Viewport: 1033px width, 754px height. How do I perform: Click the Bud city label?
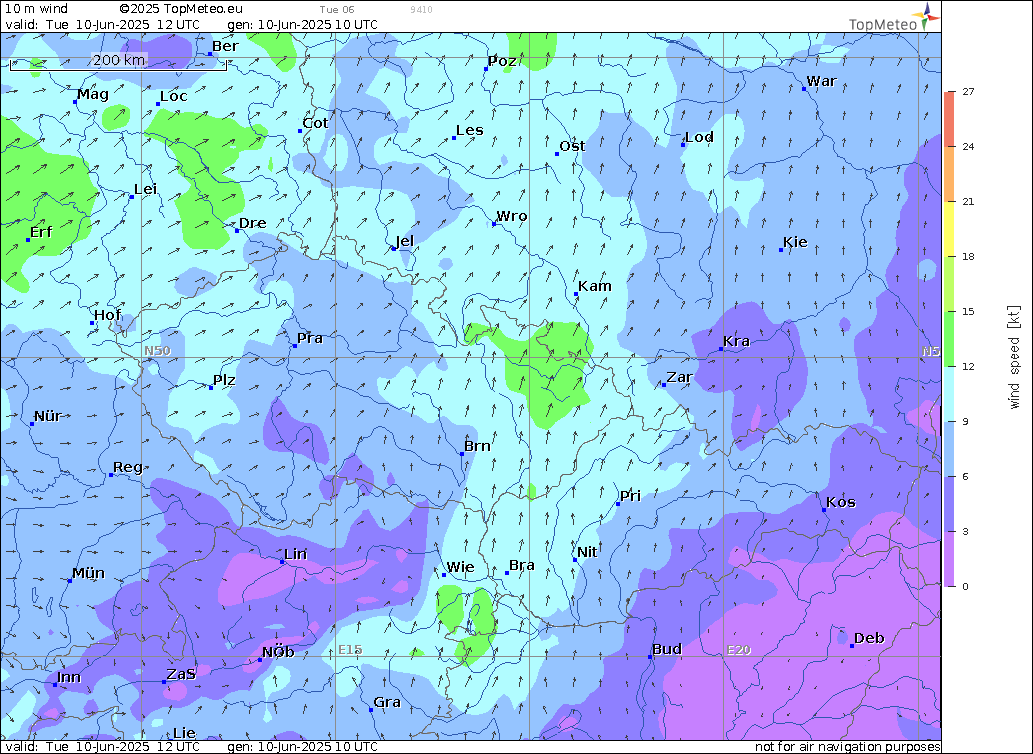[667, 649]
